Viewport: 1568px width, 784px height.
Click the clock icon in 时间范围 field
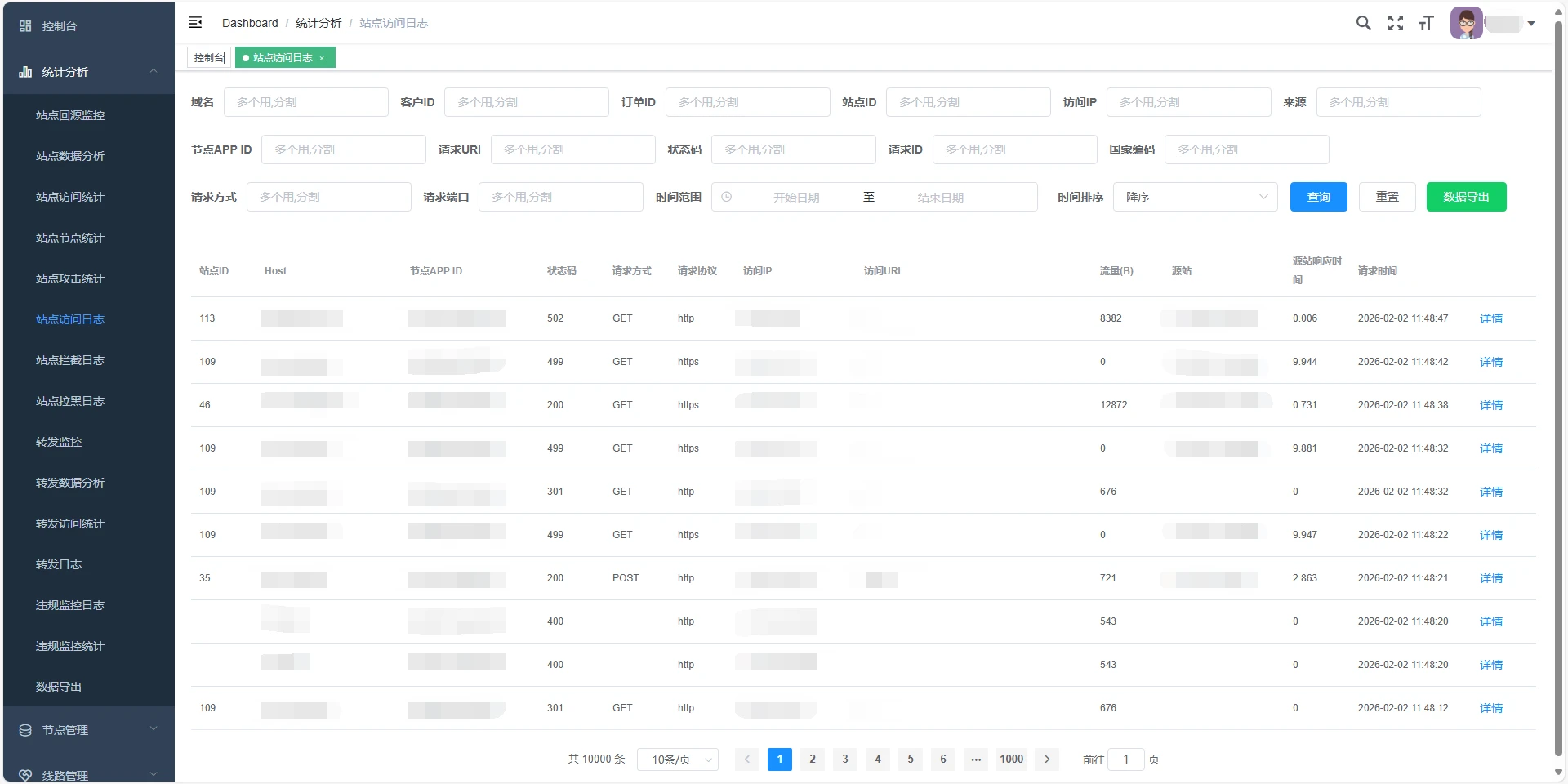click(726, 197)
